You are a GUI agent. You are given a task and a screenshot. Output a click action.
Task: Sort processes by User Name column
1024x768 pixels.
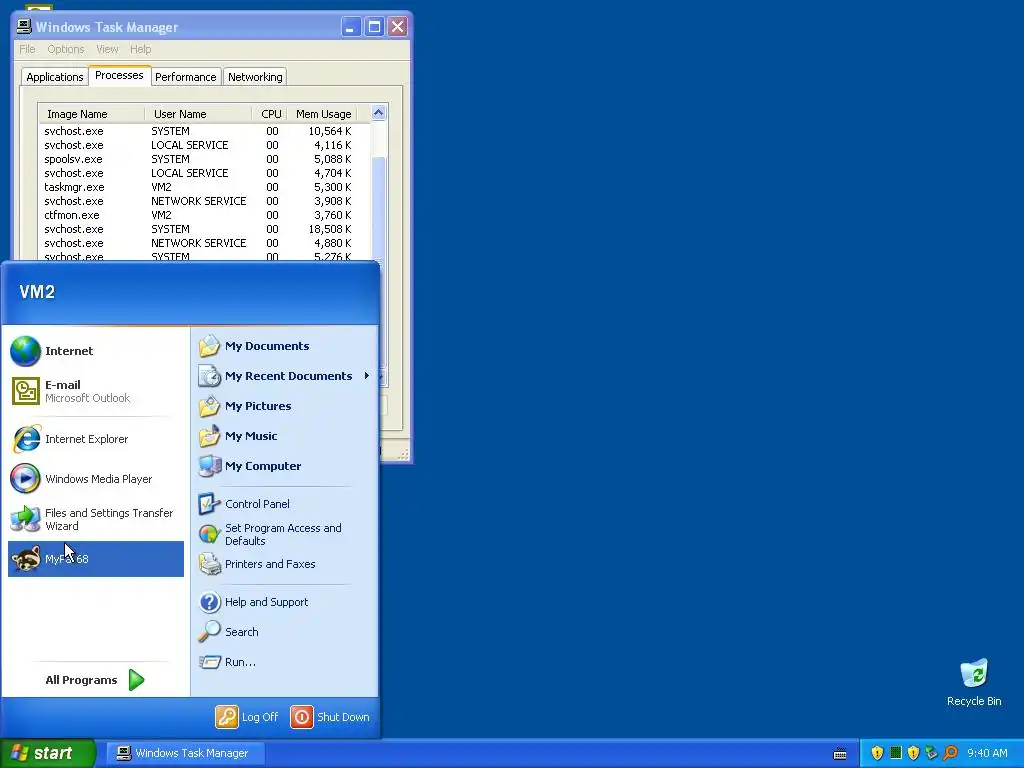click(198, 114)
